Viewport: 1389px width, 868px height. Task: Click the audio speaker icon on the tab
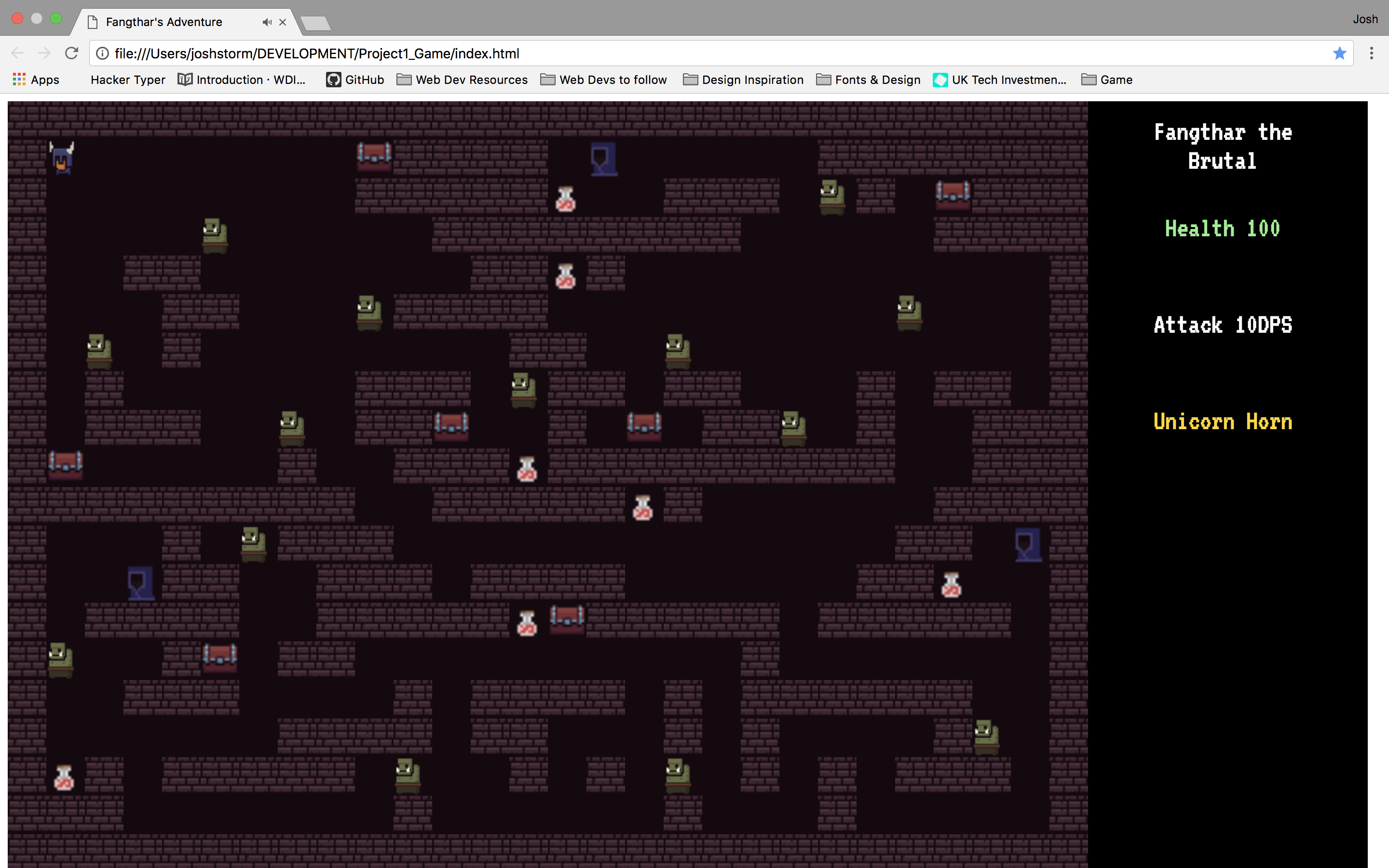click(x=266, y=22)
